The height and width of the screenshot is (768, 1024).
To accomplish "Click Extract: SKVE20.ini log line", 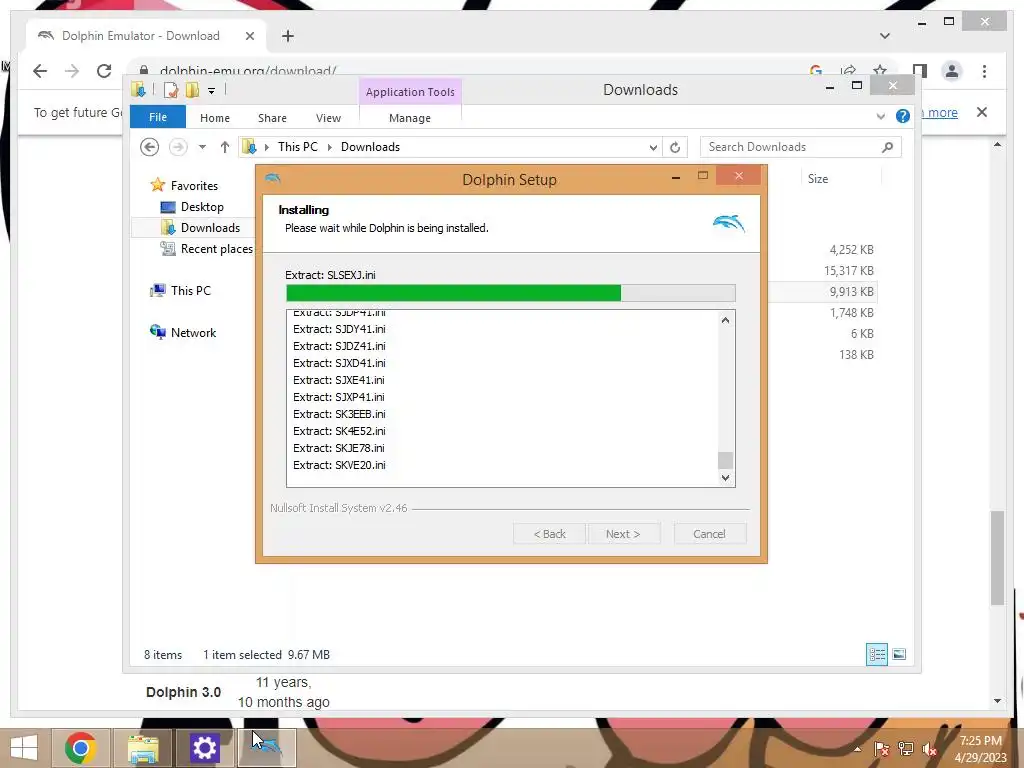I will click(x=339, y=465).
